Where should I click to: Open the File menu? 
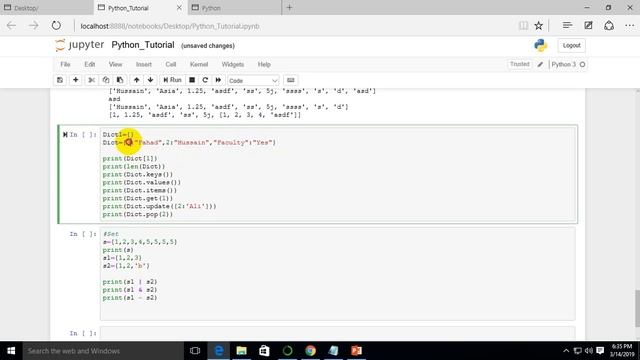(65, 64)
